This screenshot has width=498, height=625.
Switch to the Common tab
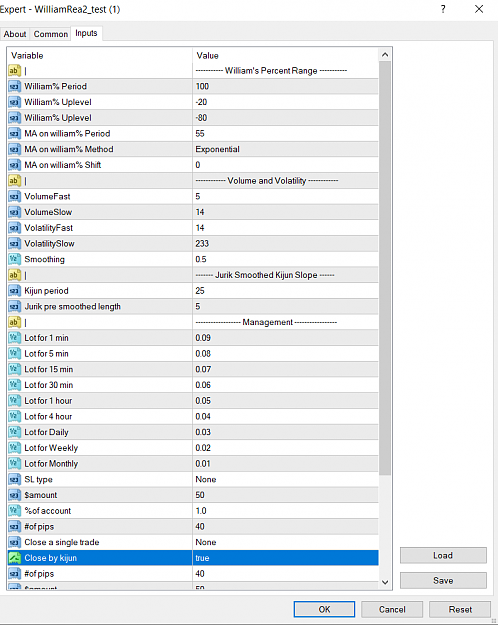click(x=51, y=34)
